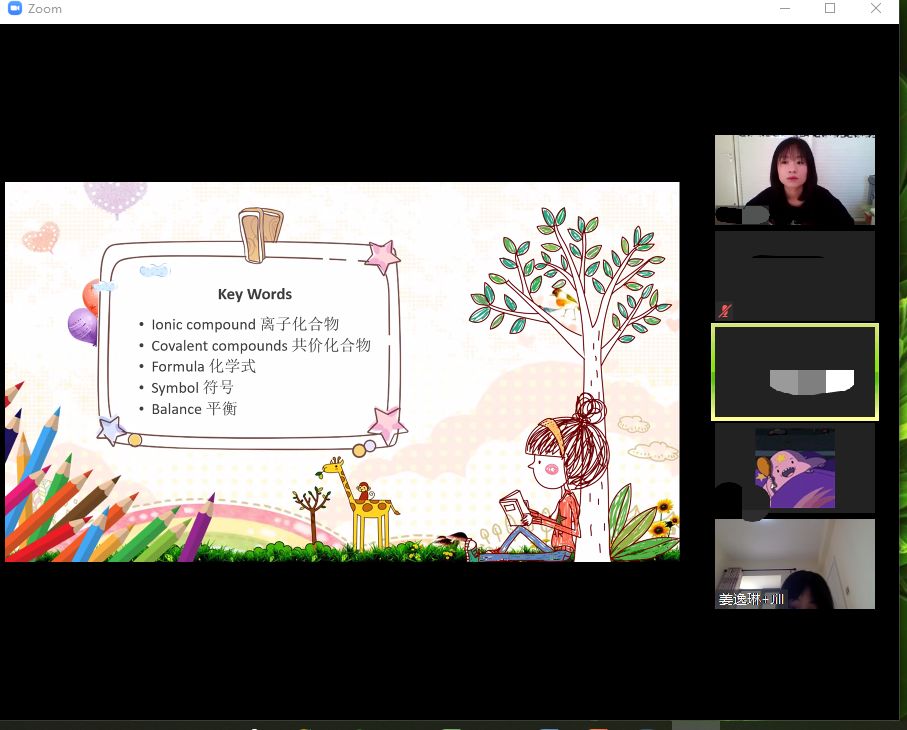Click the Zoom title text in title bar
This screenshot has width=907, height=730.
click(45, 9)
